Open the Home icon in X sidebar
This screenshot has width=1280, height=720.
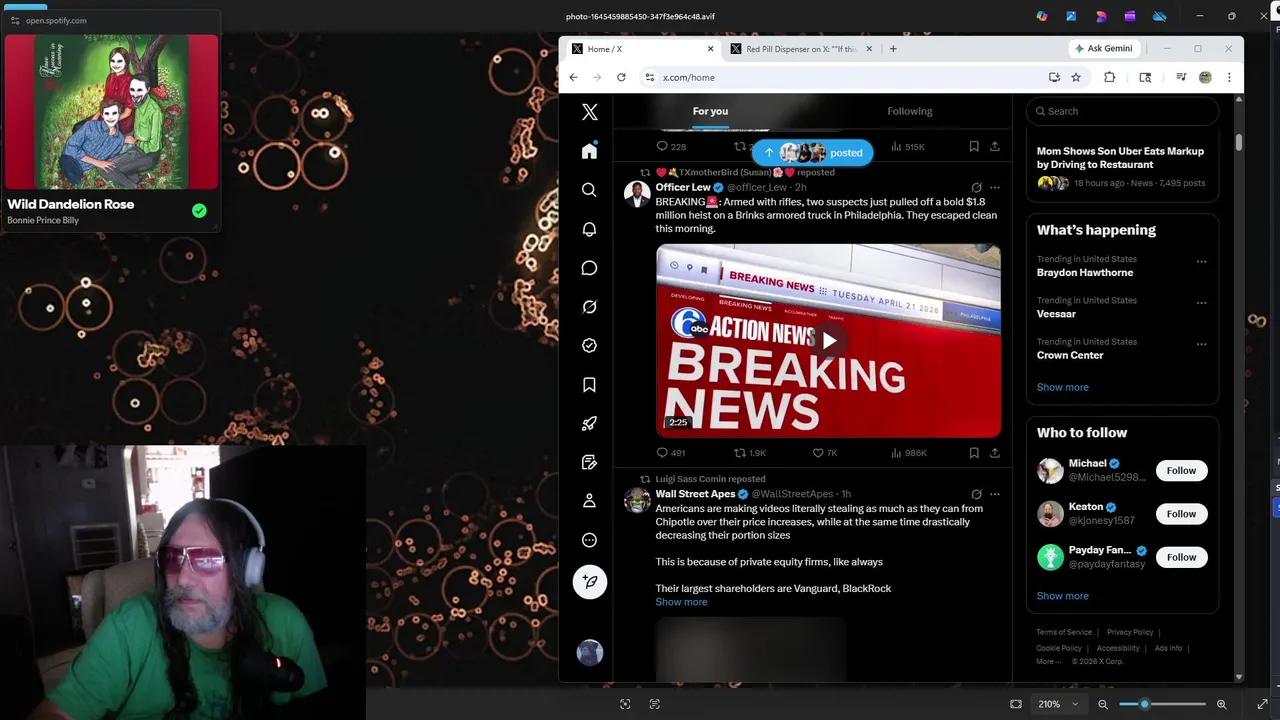click(589, 151)
